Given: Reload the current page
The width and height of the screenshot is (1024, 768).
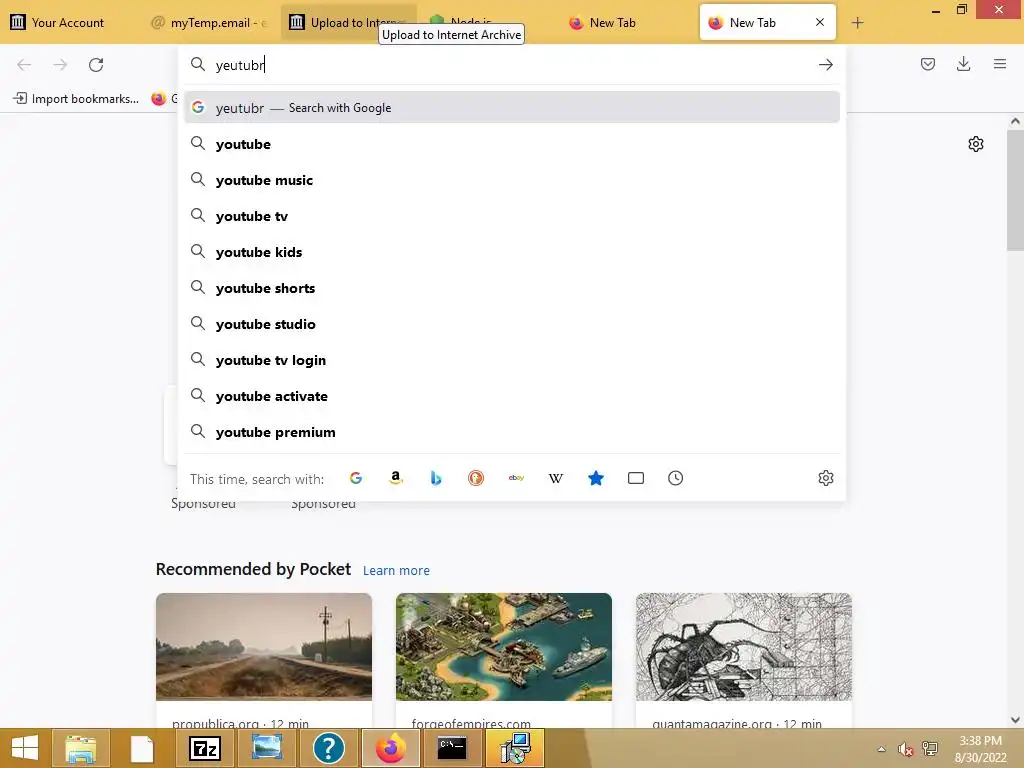Looking at the screenshot, I should [96, 65].
